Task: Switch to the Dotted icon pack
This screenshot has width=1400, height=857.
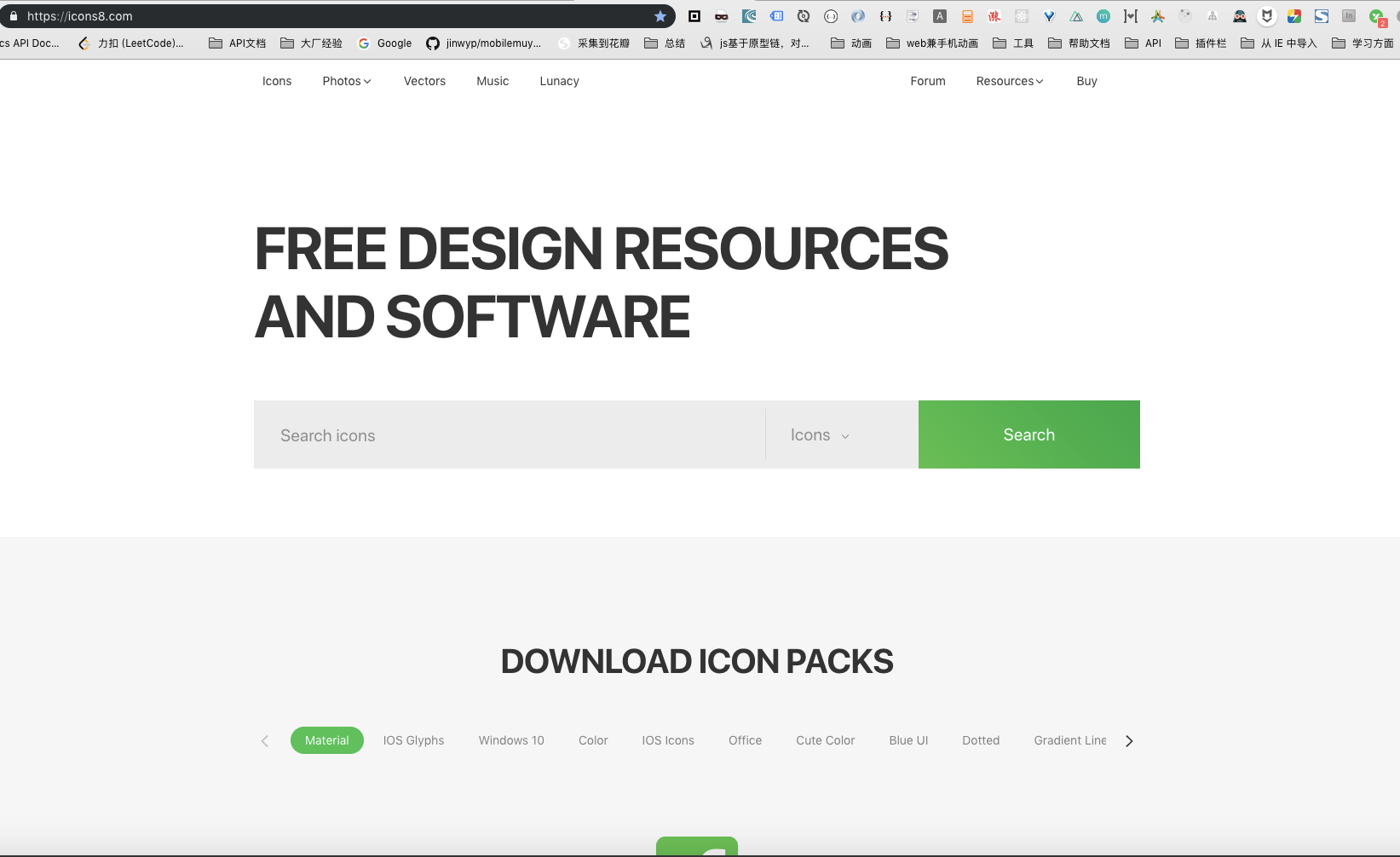Action: [x=981, y=740]
